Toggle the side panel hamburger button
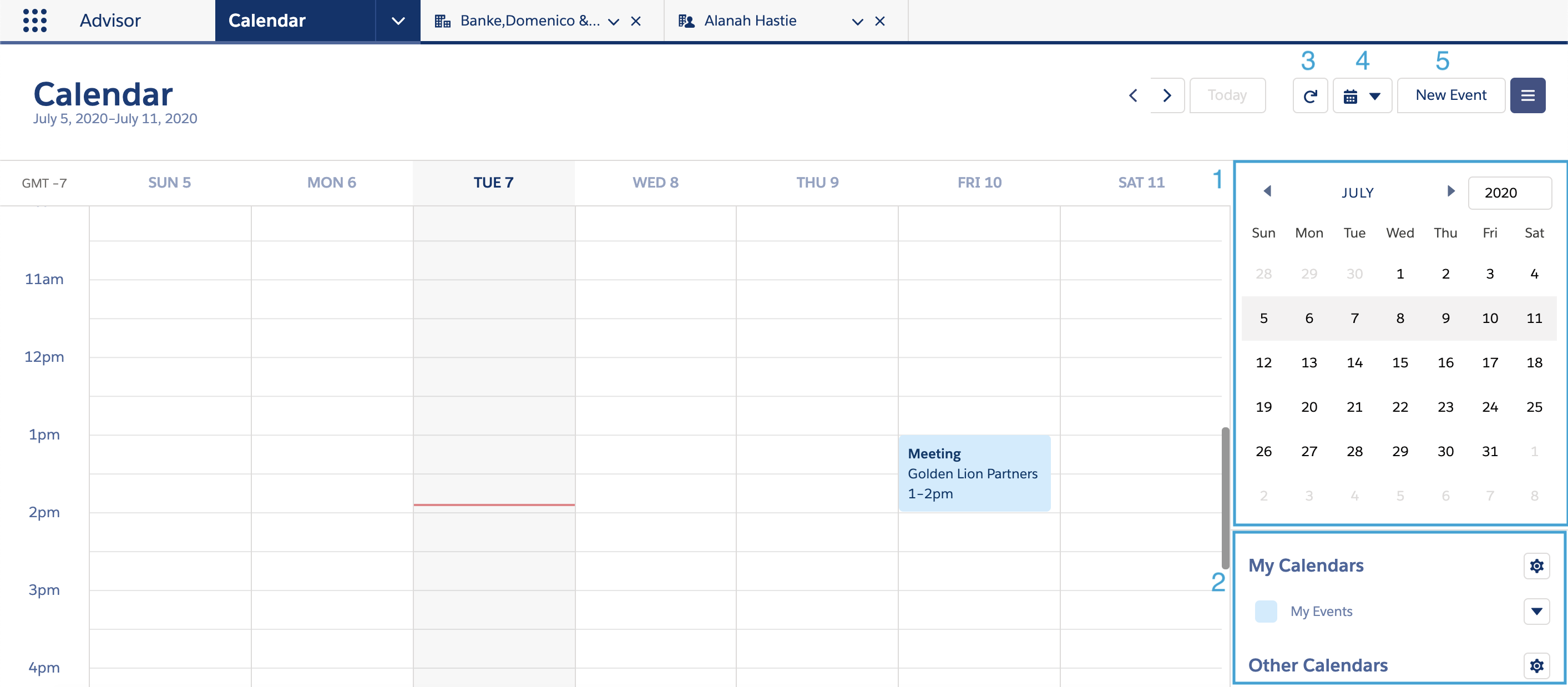This screenshot has height=687, width=1568. [x=1527, y=95]
